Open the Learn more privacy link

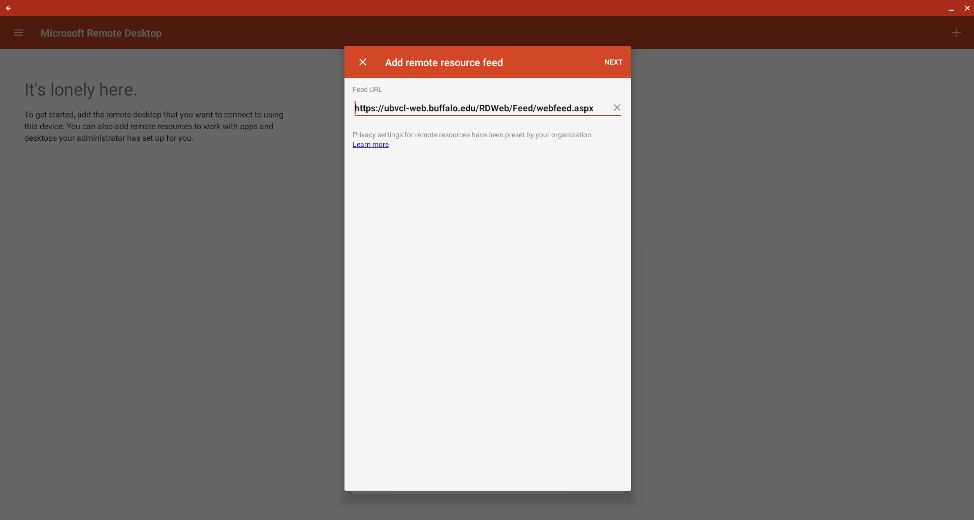(x=370, y=145)
